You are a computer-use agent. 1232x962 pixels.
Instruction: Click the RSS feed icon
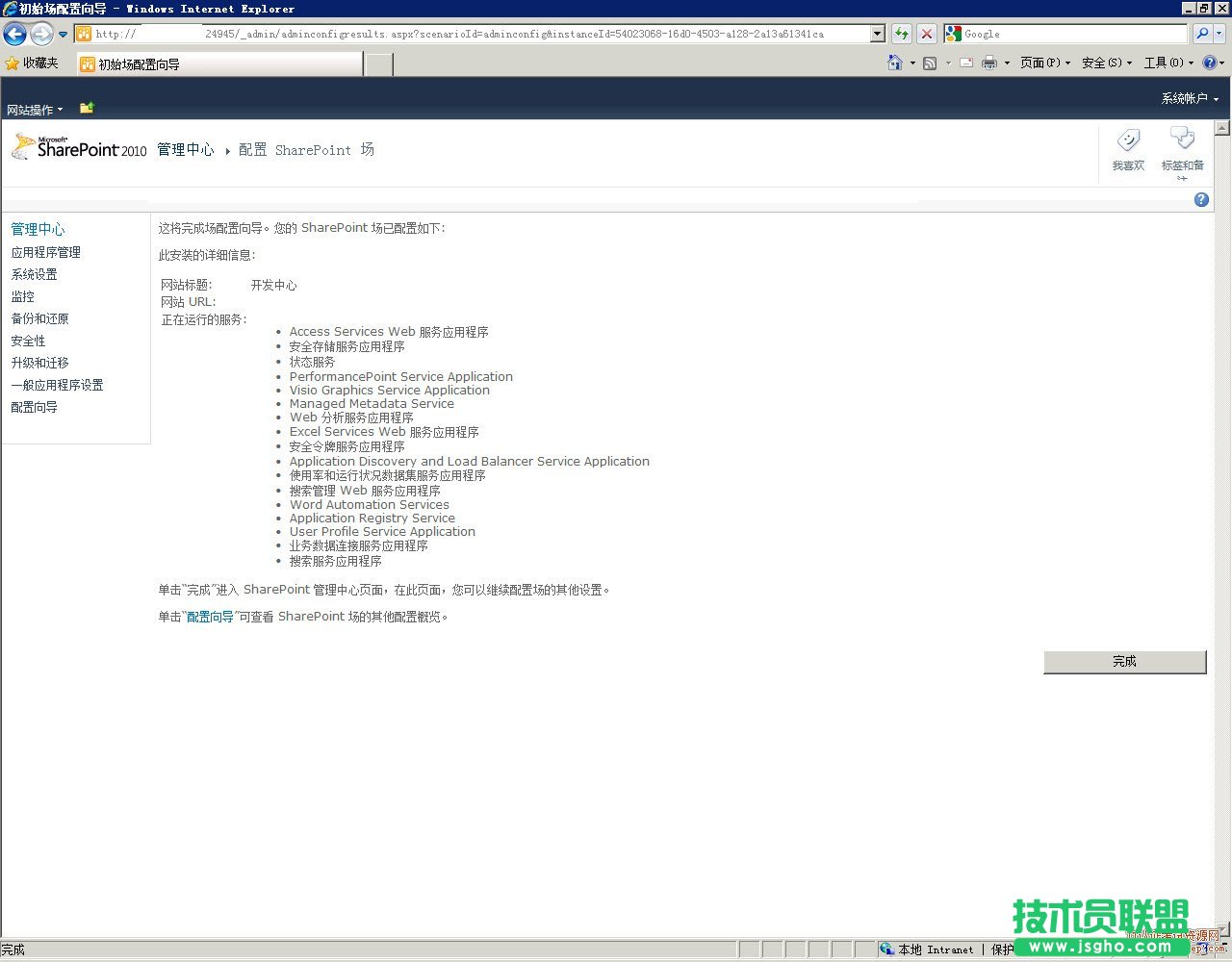coord(930,63)
